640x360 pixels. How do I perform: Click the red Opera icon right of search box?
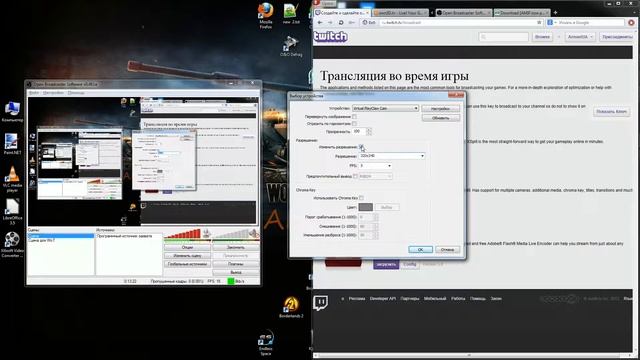tap(631, 22)
